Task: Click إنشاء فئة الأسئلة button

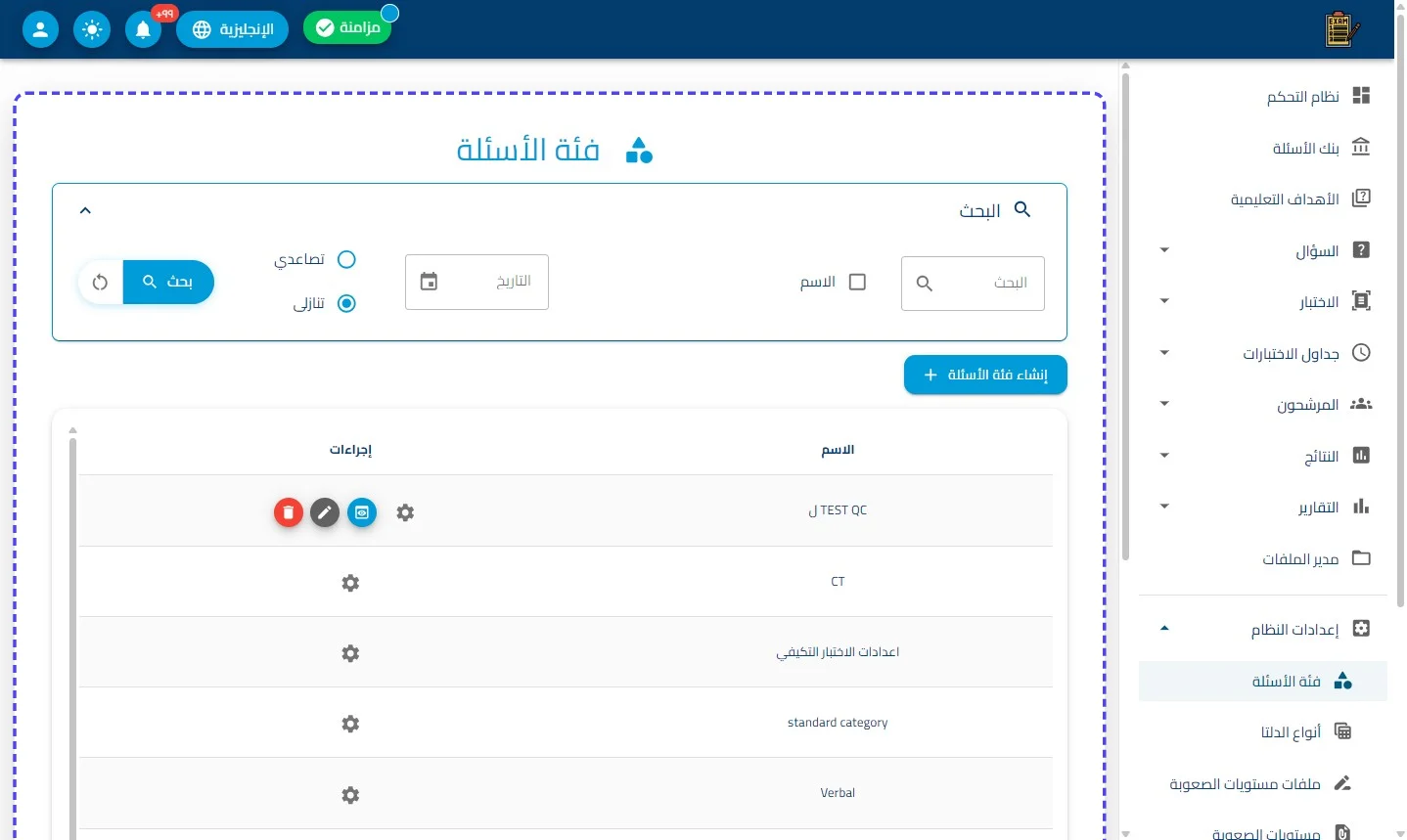Action: (x=985, y=375)
